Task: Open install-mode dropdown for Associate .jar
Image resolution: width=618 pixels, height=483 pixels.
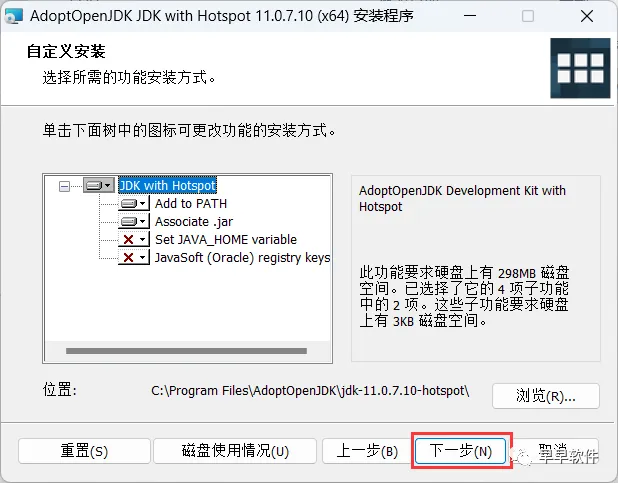Action: [134, 221]
